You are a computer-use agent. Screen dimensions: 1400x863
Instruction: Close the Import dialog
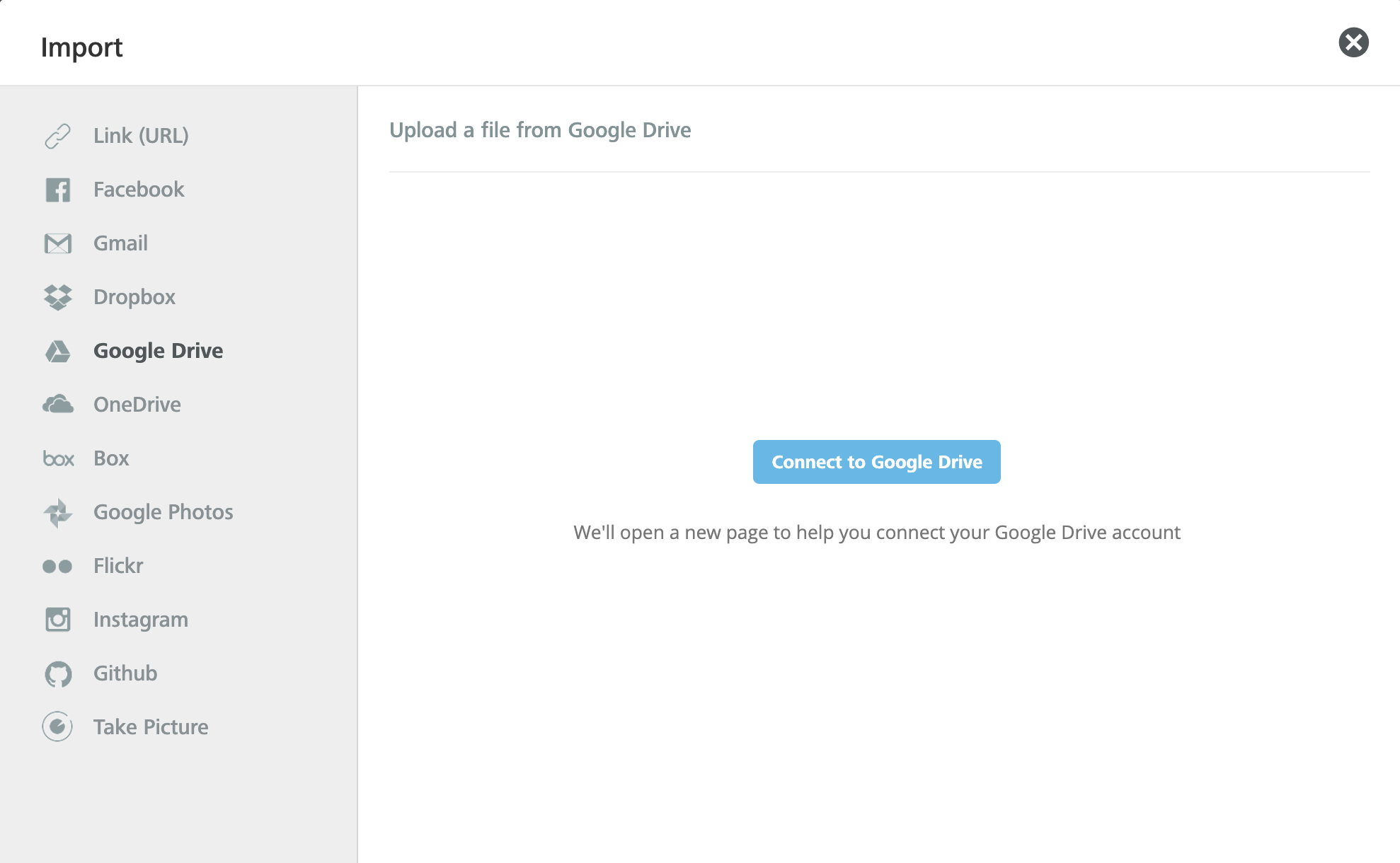[1353, 42]
